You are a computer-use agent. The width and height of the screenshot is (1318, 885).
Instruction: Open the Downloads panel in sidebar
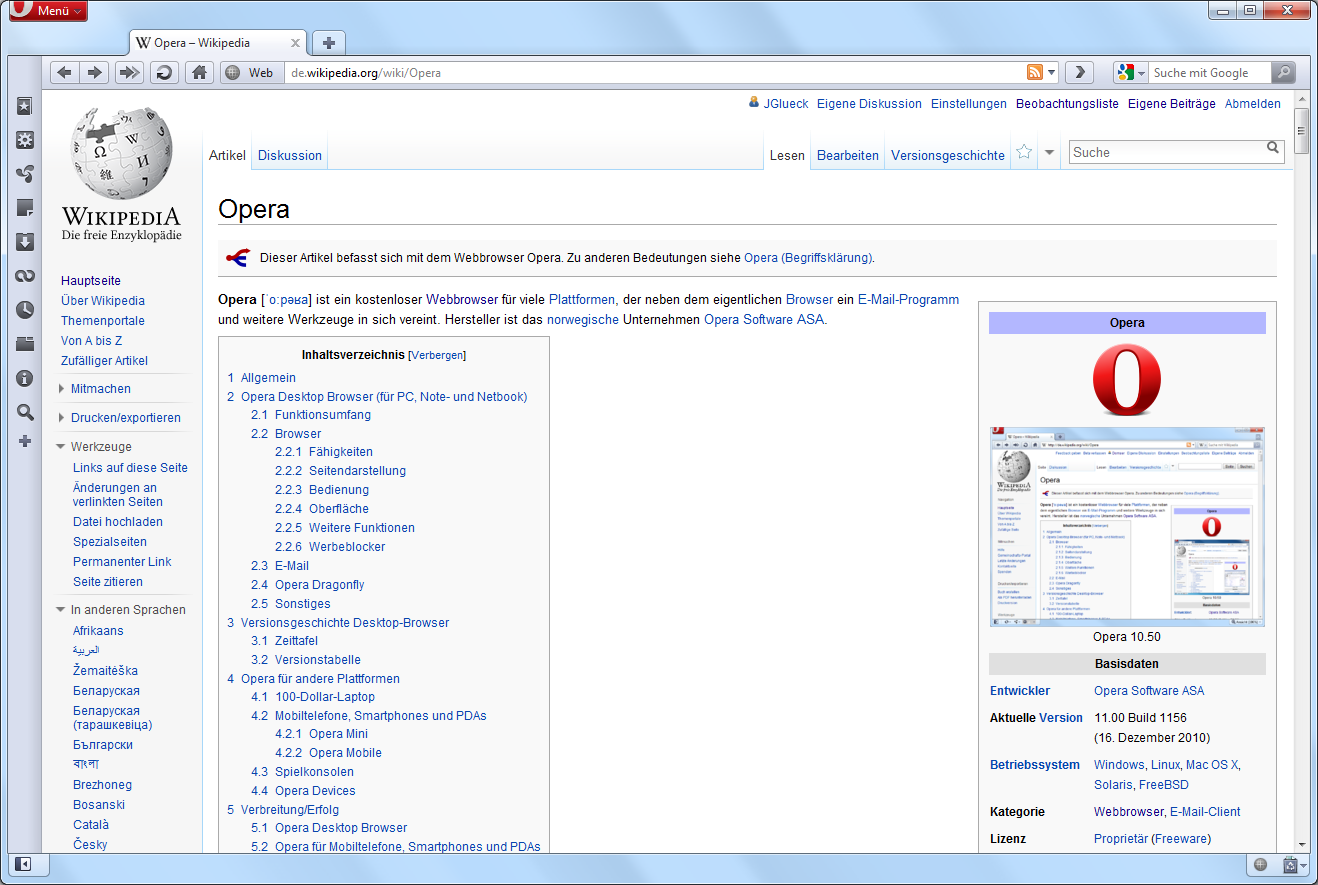(25, 242)
